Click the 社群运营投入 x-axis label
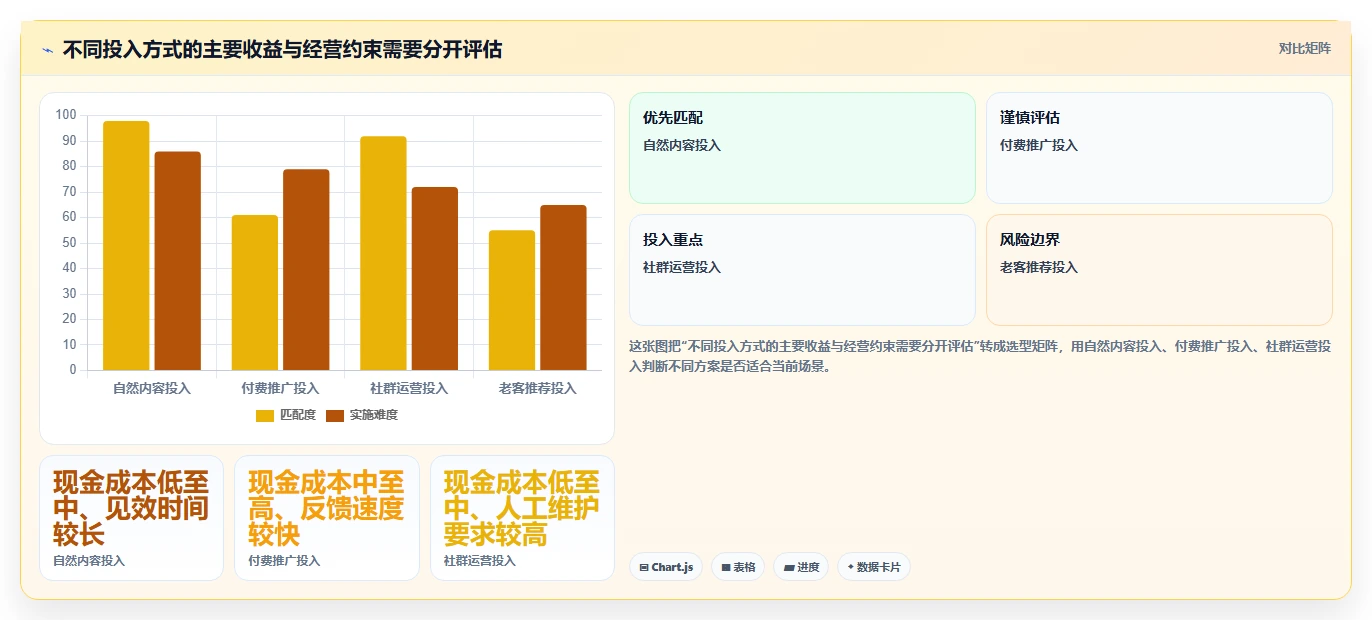This screenshot has height=620, width=1372. point(409,388)
